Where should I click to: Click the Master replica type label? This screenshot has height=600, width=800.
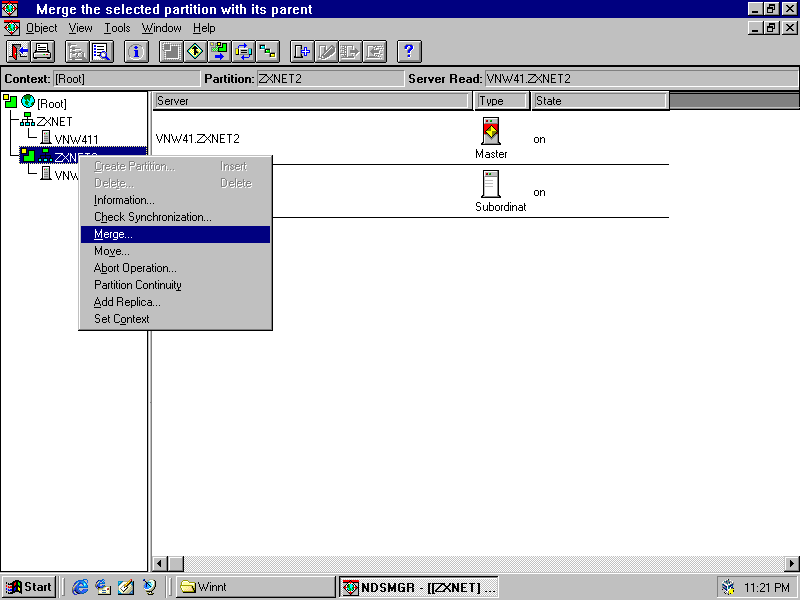click(491, 154)
